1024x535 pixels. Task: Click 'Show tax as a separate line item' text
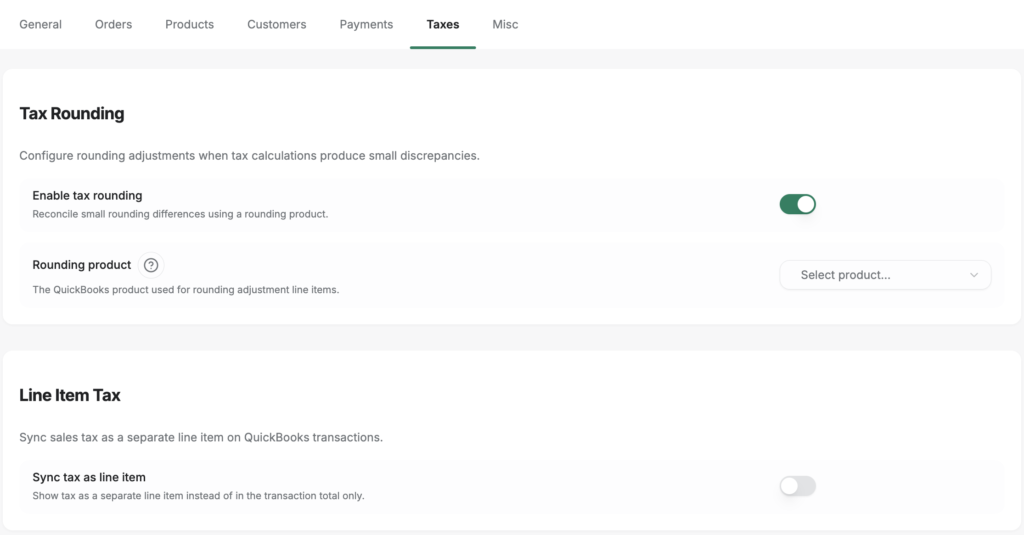199,496
